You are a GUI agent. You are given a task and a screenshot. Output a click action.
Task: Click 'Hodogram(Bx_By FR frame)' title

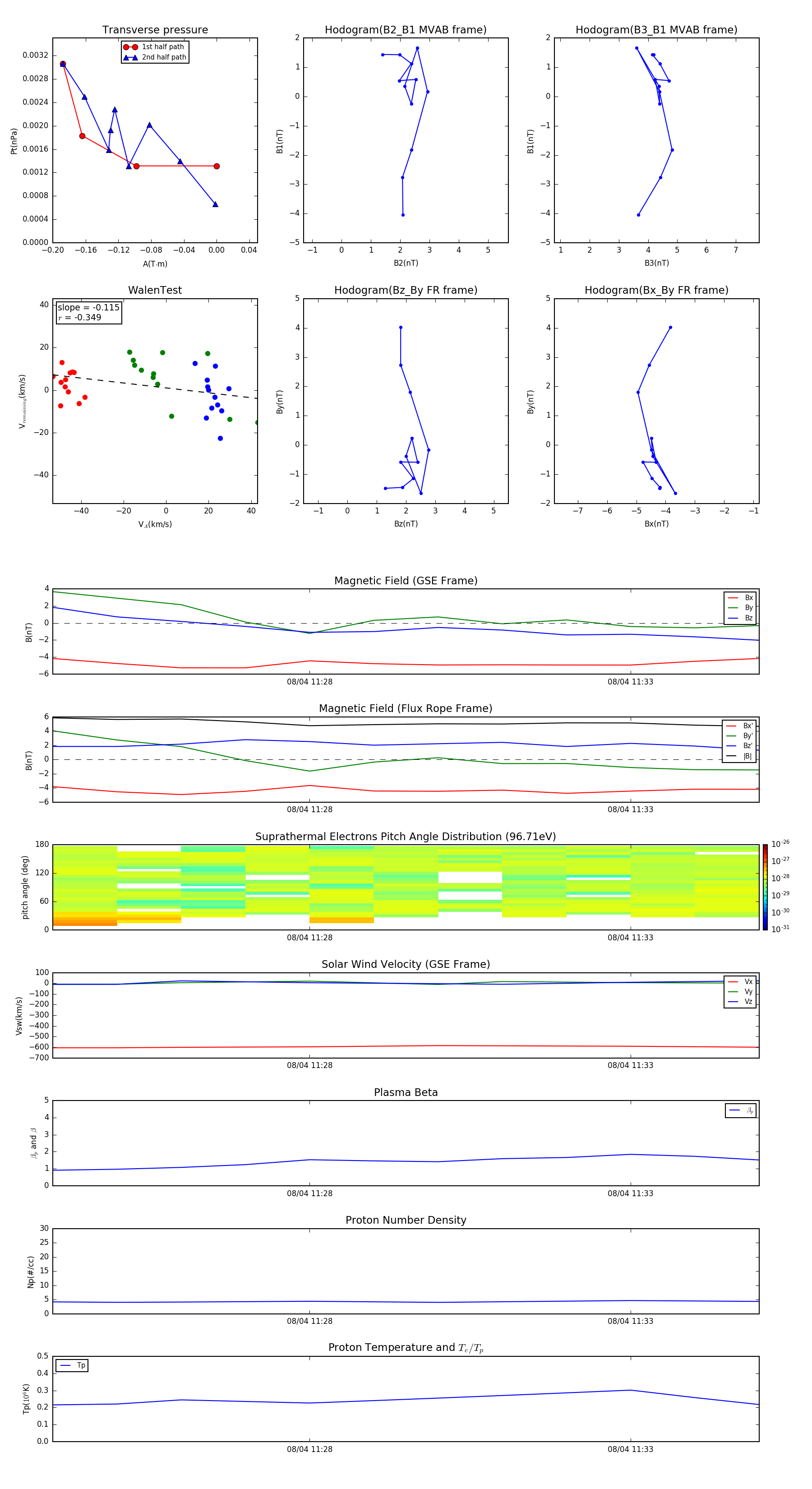tap(656, 290)
